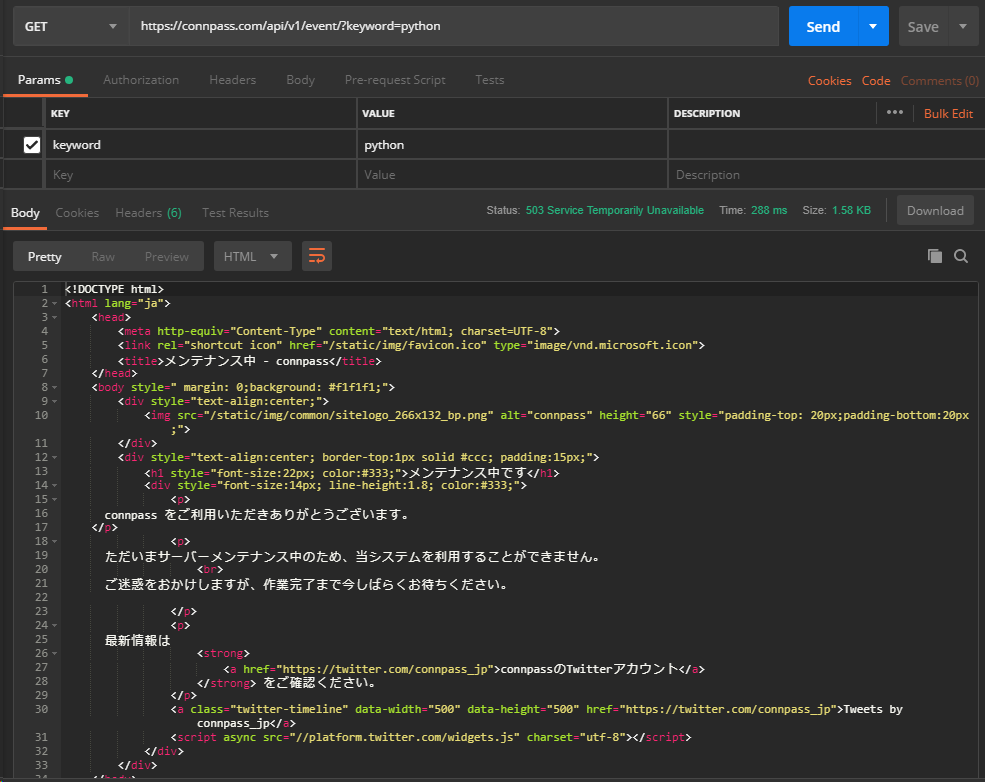Click the empty Key placeholder field
985x782 pixels.
pos(200,175)
